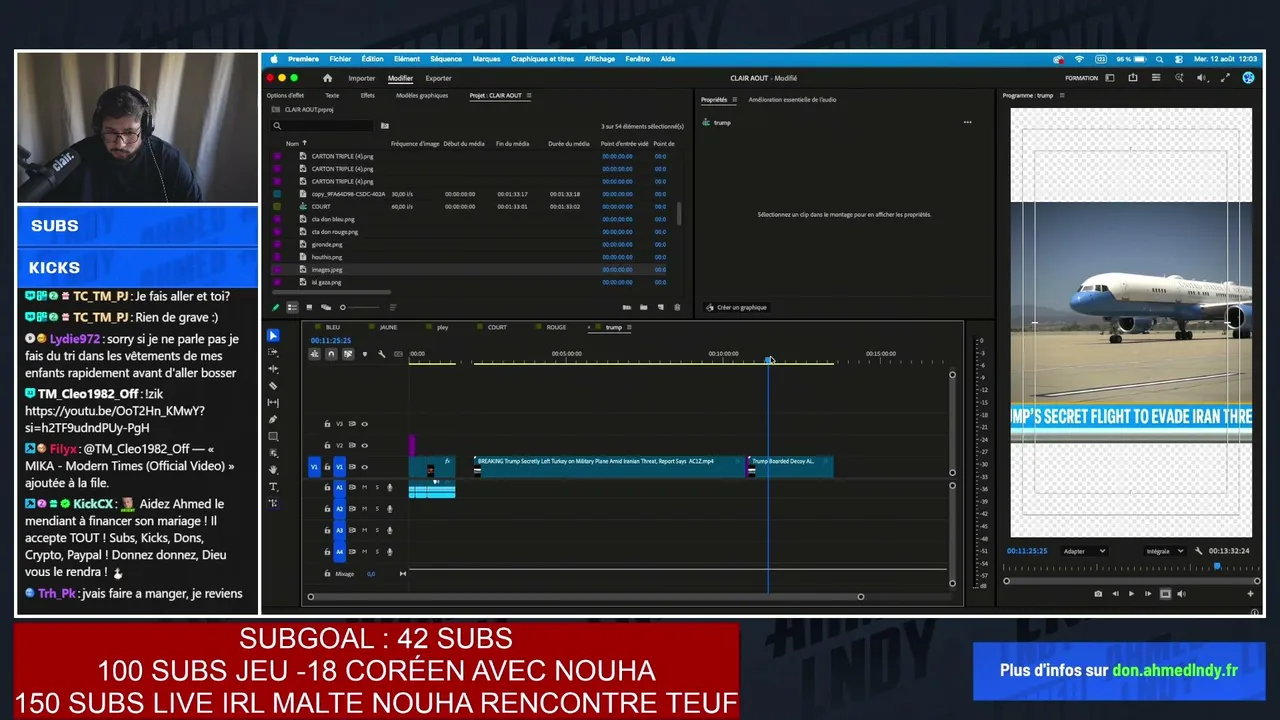This screenshot has height=720, width=1280.
Task: Sort project items by Nom column
Action: click(293, 144)
